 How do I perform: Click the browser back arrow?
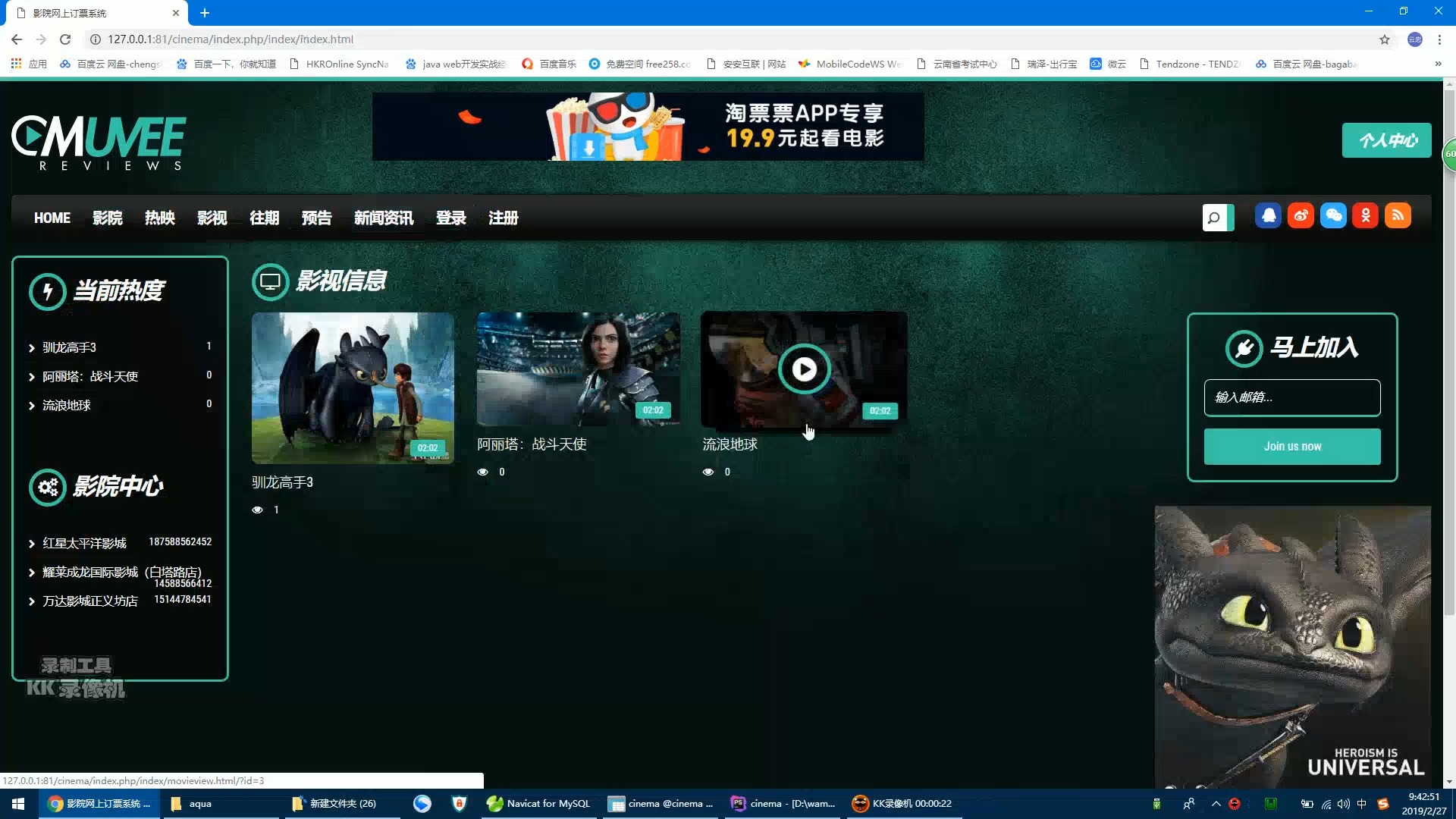click(17, 39)
